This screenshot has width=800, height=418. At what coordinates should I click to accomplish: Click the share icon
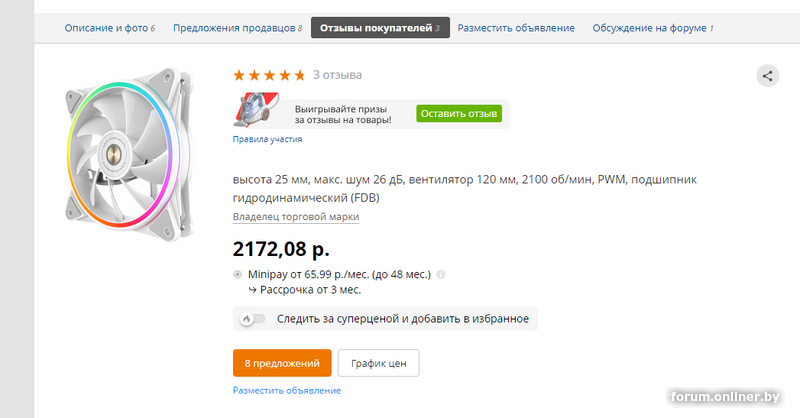click(767, 76)
